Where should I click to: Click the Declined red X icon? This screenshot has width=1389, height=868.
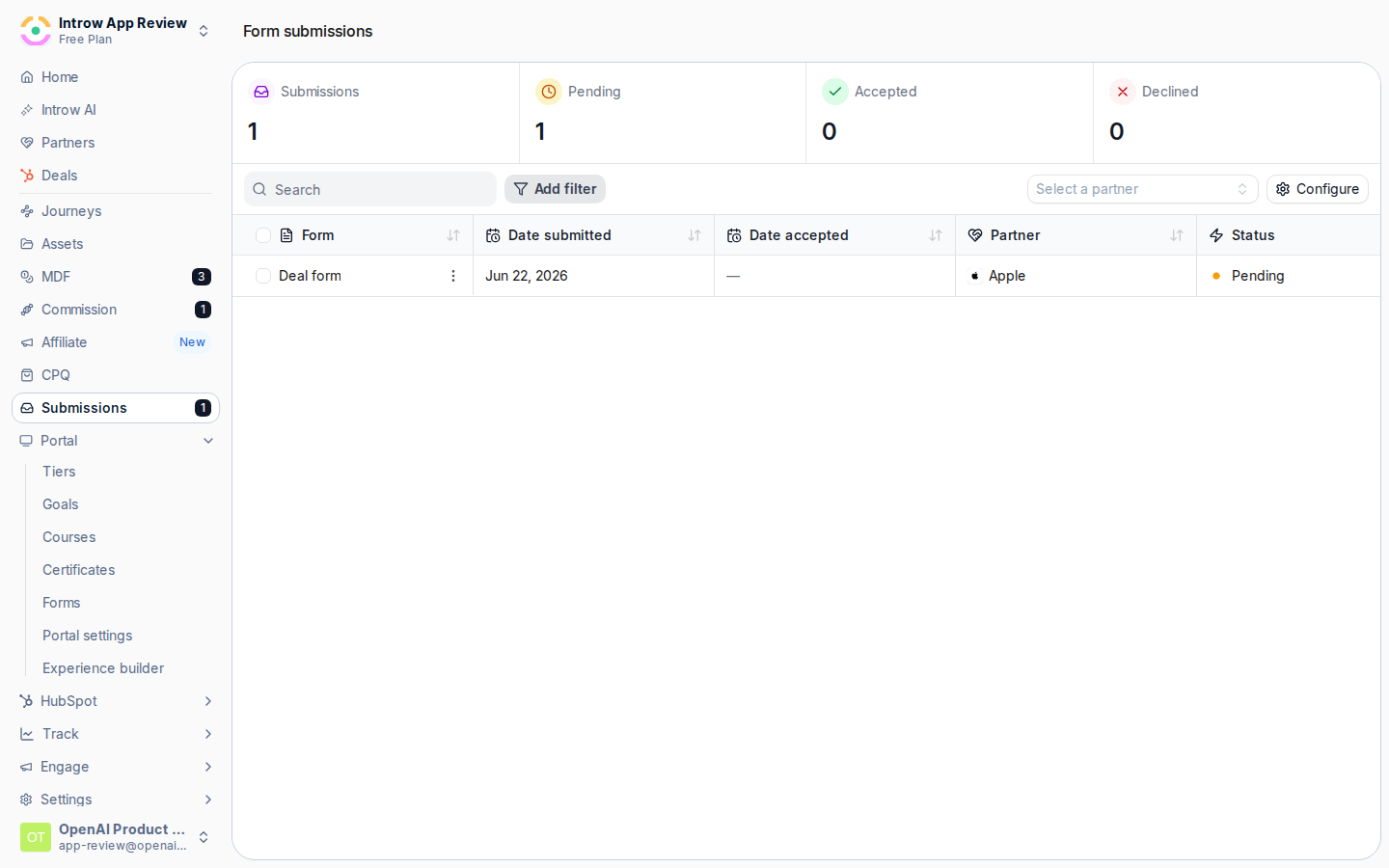coord(1123,92)
